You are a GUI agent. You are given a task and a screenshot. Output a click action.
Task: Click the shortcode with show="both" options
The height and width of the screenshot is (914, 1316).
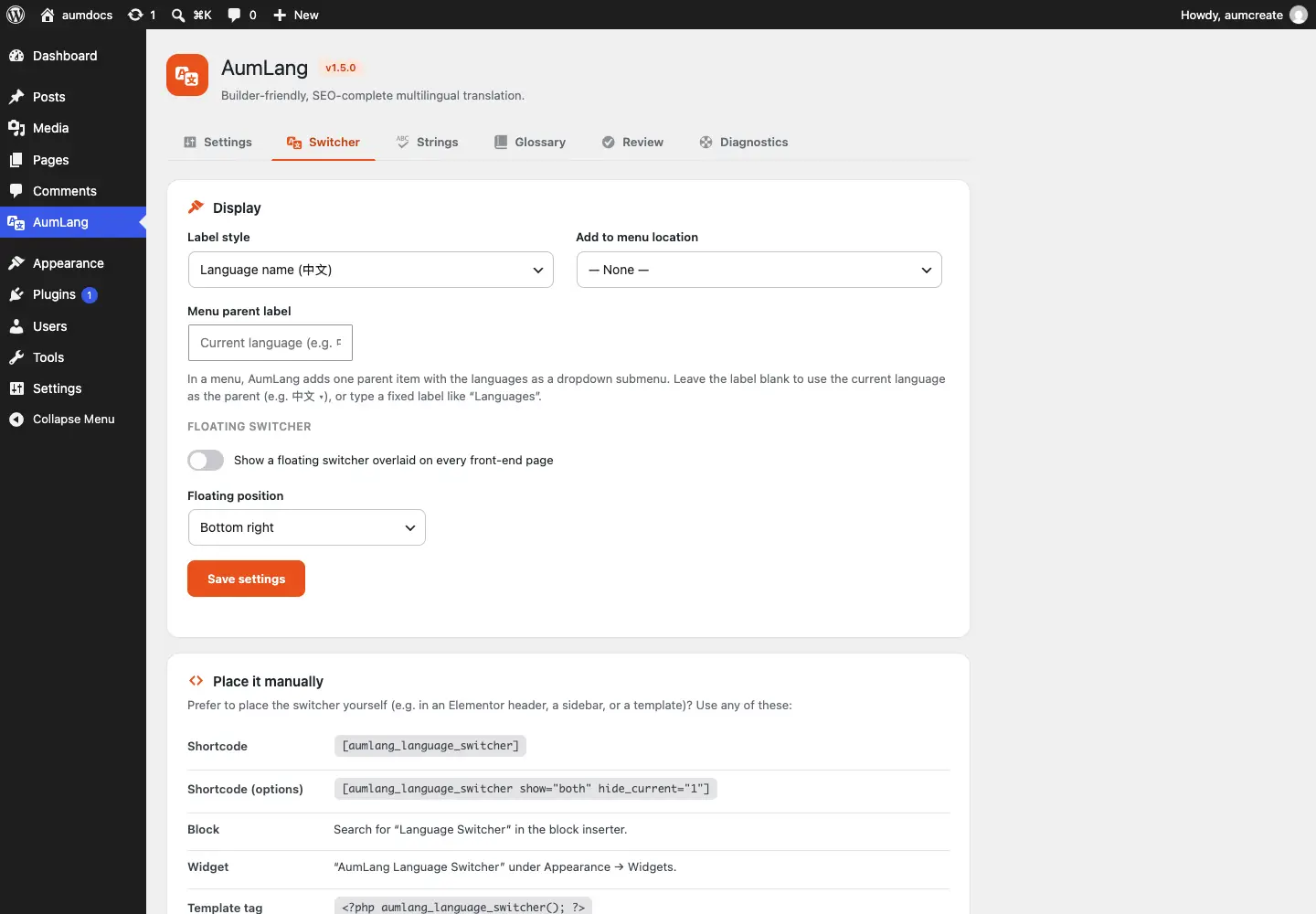pyautogui.click(x=525, y=789)
